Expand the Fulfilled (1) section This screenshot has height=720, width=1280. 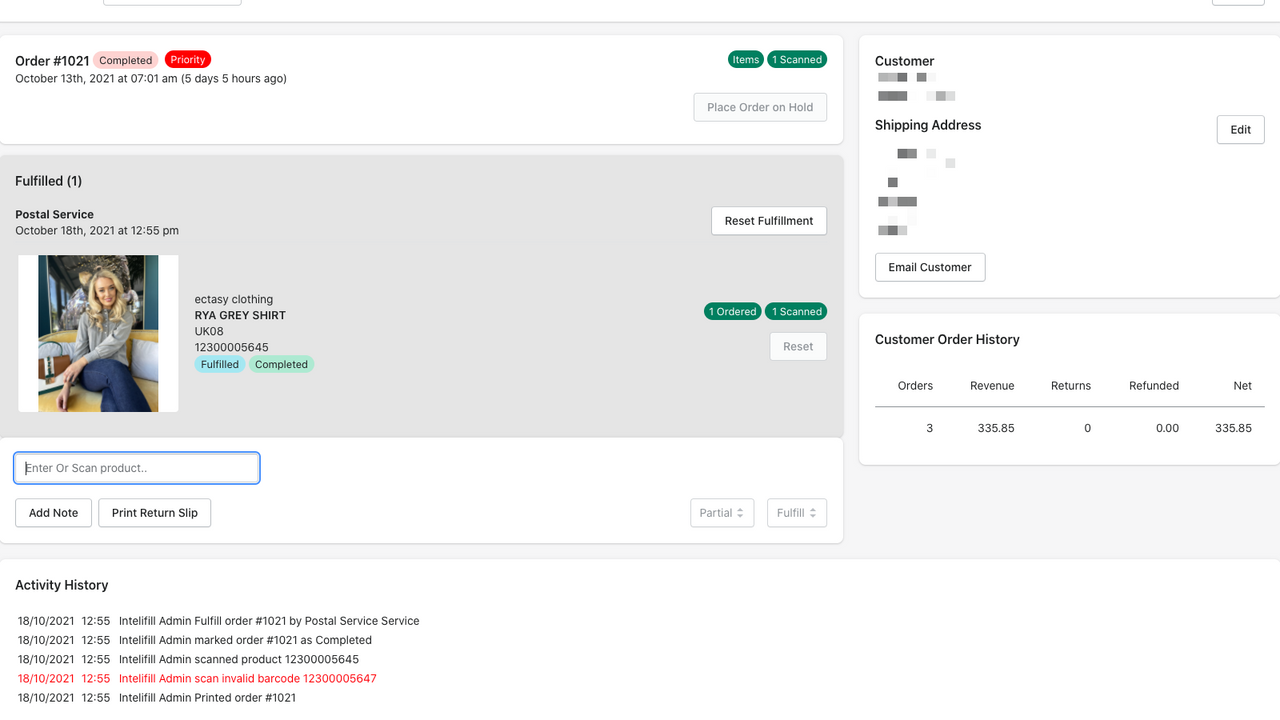(x=48, y=181)
